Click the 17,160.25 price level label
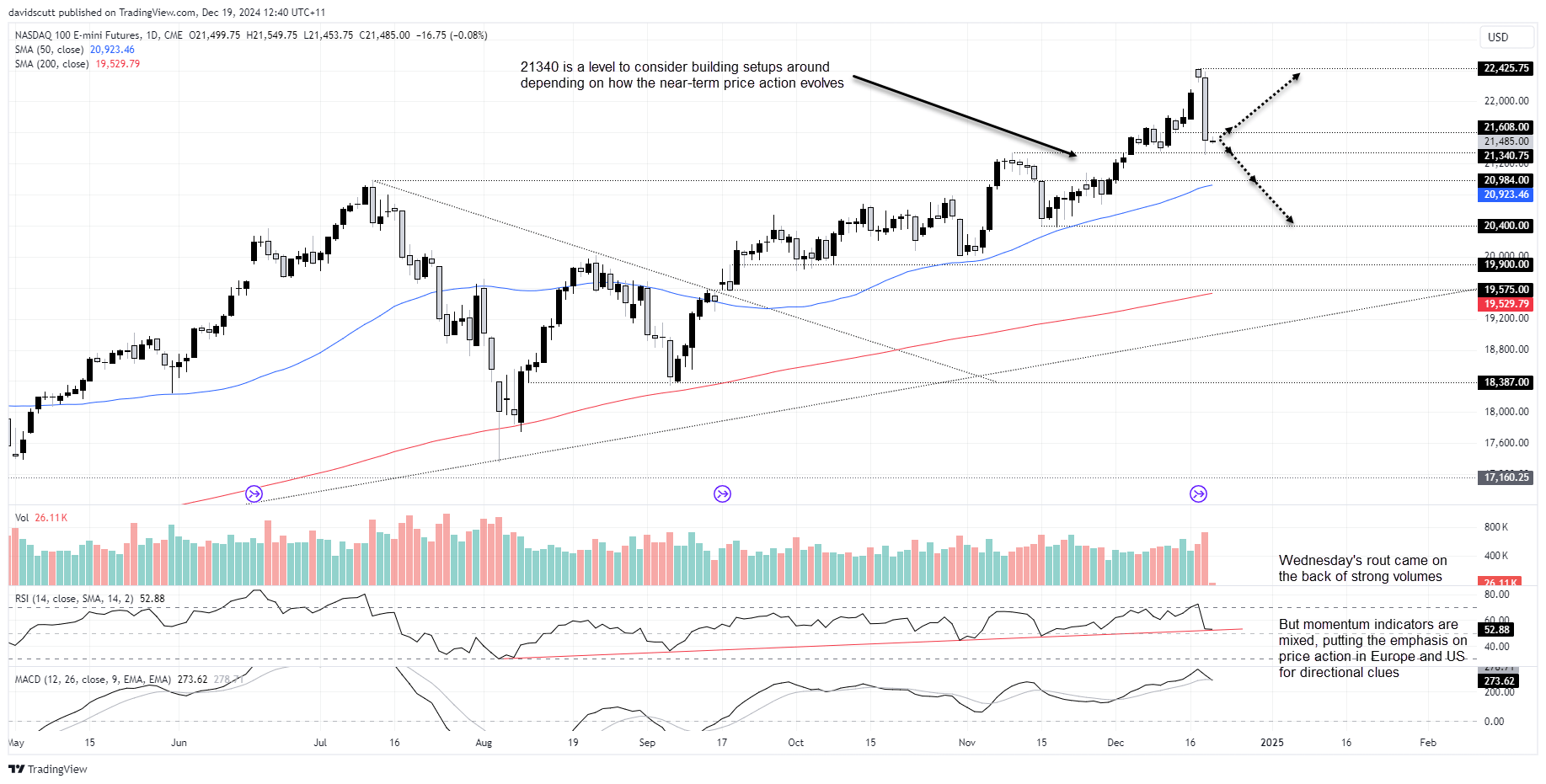Image resolution: width=1546 pixels, height=784 pixels. 1506,477
